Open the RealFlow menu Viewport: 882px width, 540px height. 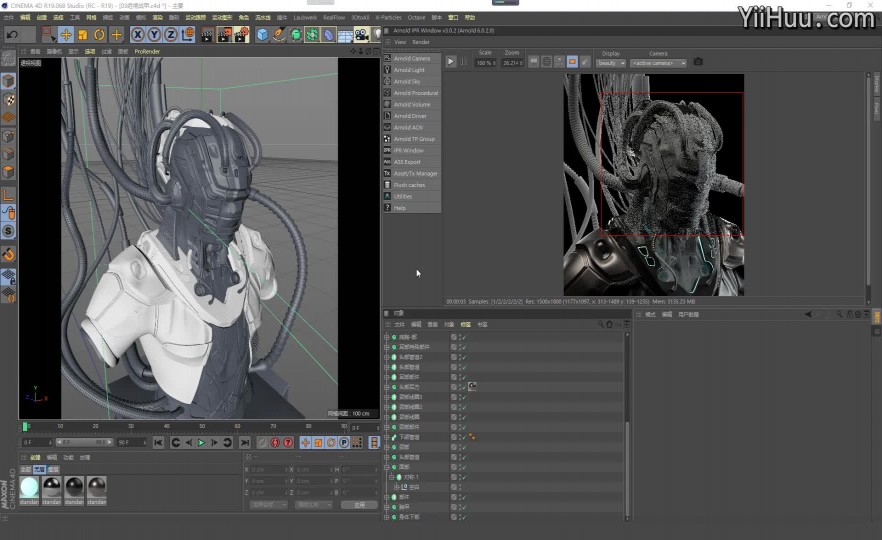(334, 17)
